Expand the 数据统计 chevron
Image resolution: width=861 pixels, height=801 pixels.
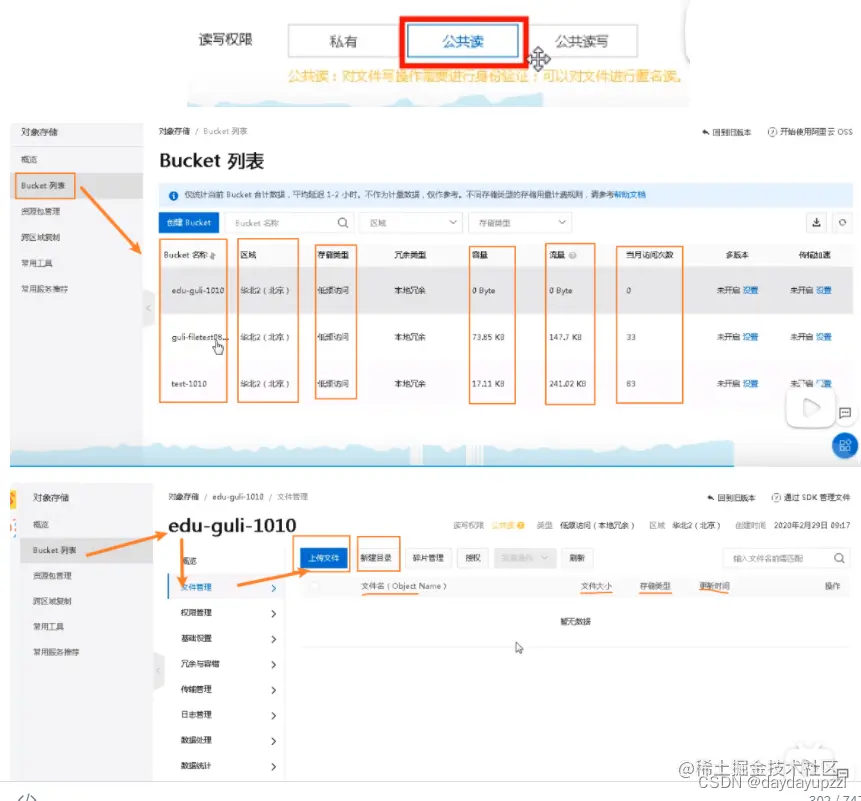(x=273, y=766)
